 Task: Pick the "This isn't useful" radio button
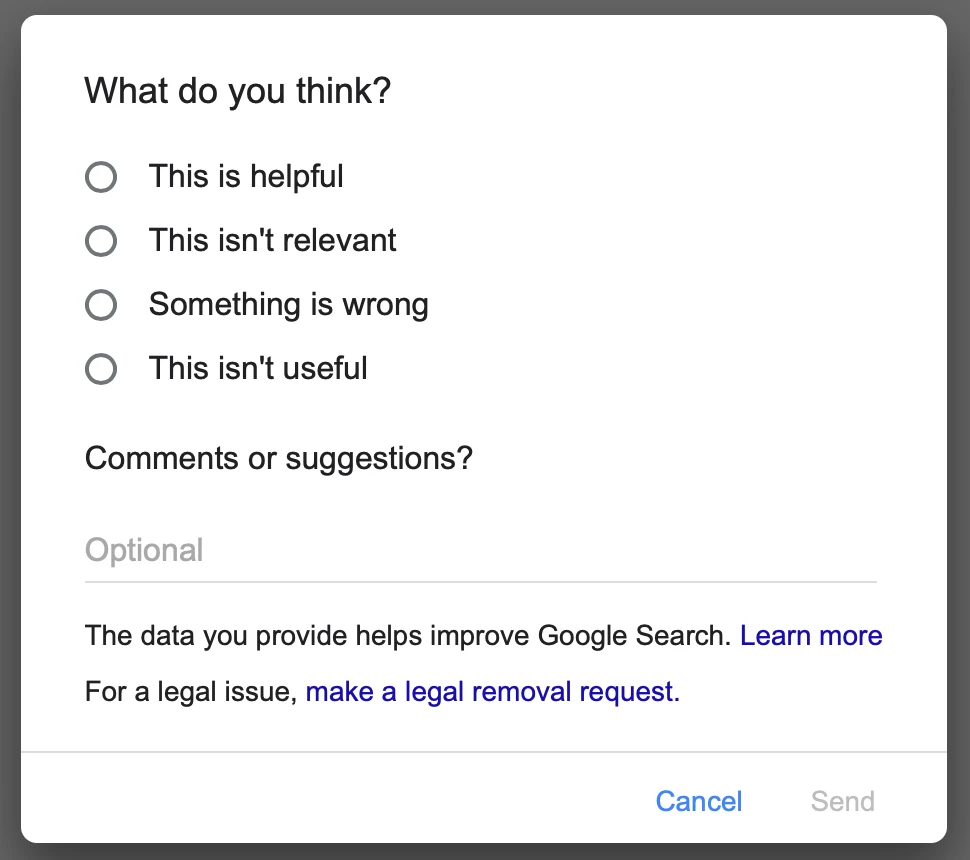coord(101,369)
